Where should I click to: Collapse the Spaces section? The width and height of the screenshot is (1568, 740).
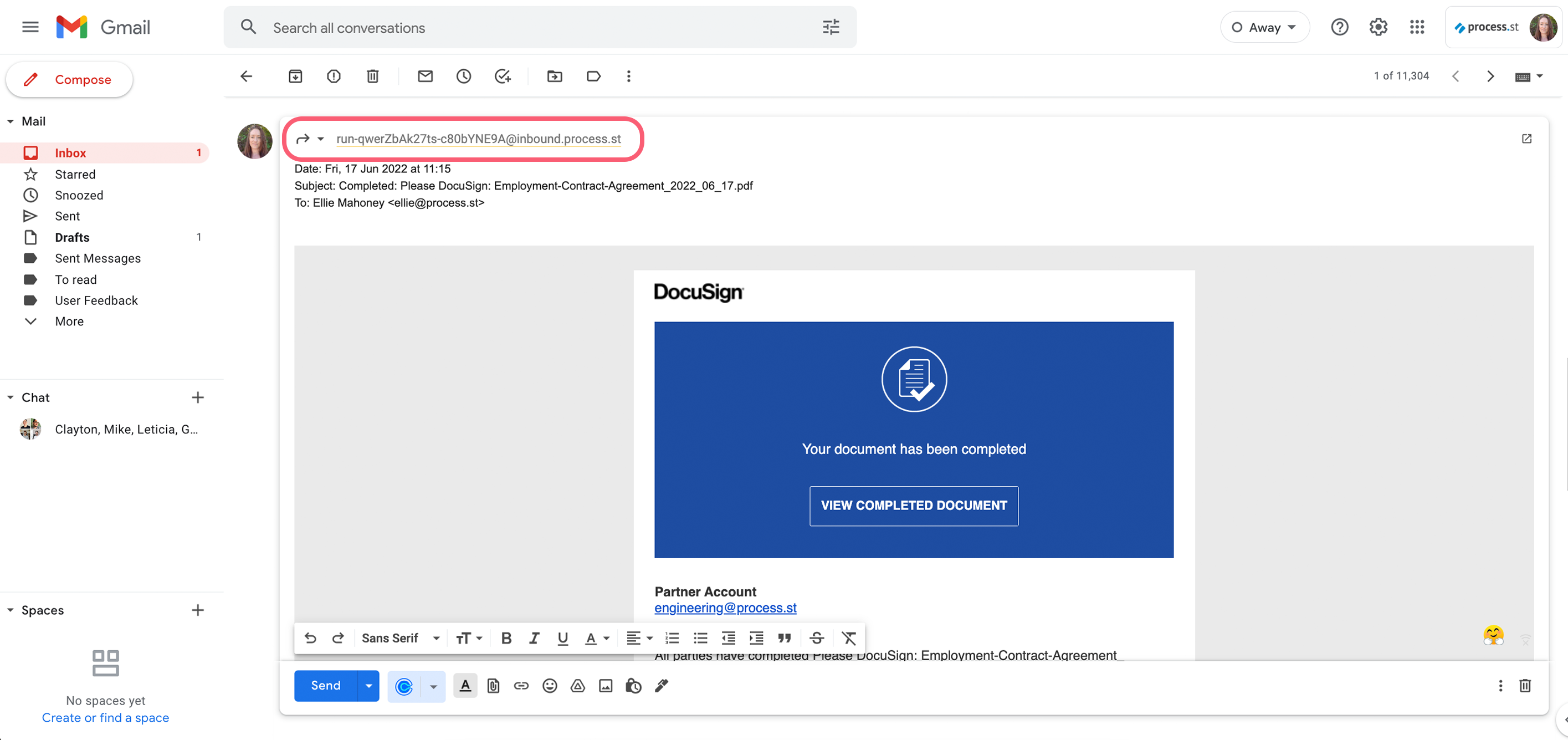11,610
